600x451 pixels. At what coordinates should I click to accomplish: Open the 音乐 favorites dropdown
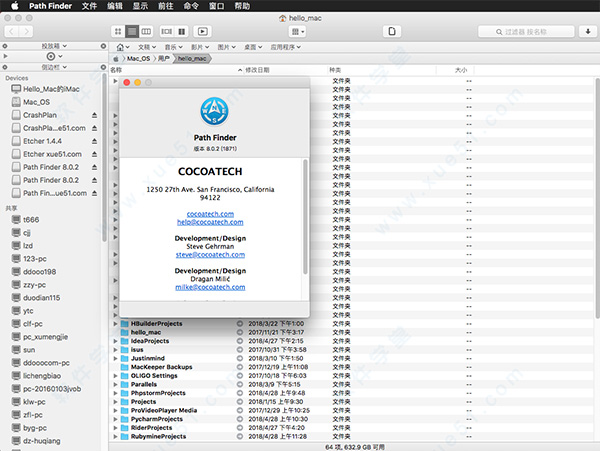[173, 47]
